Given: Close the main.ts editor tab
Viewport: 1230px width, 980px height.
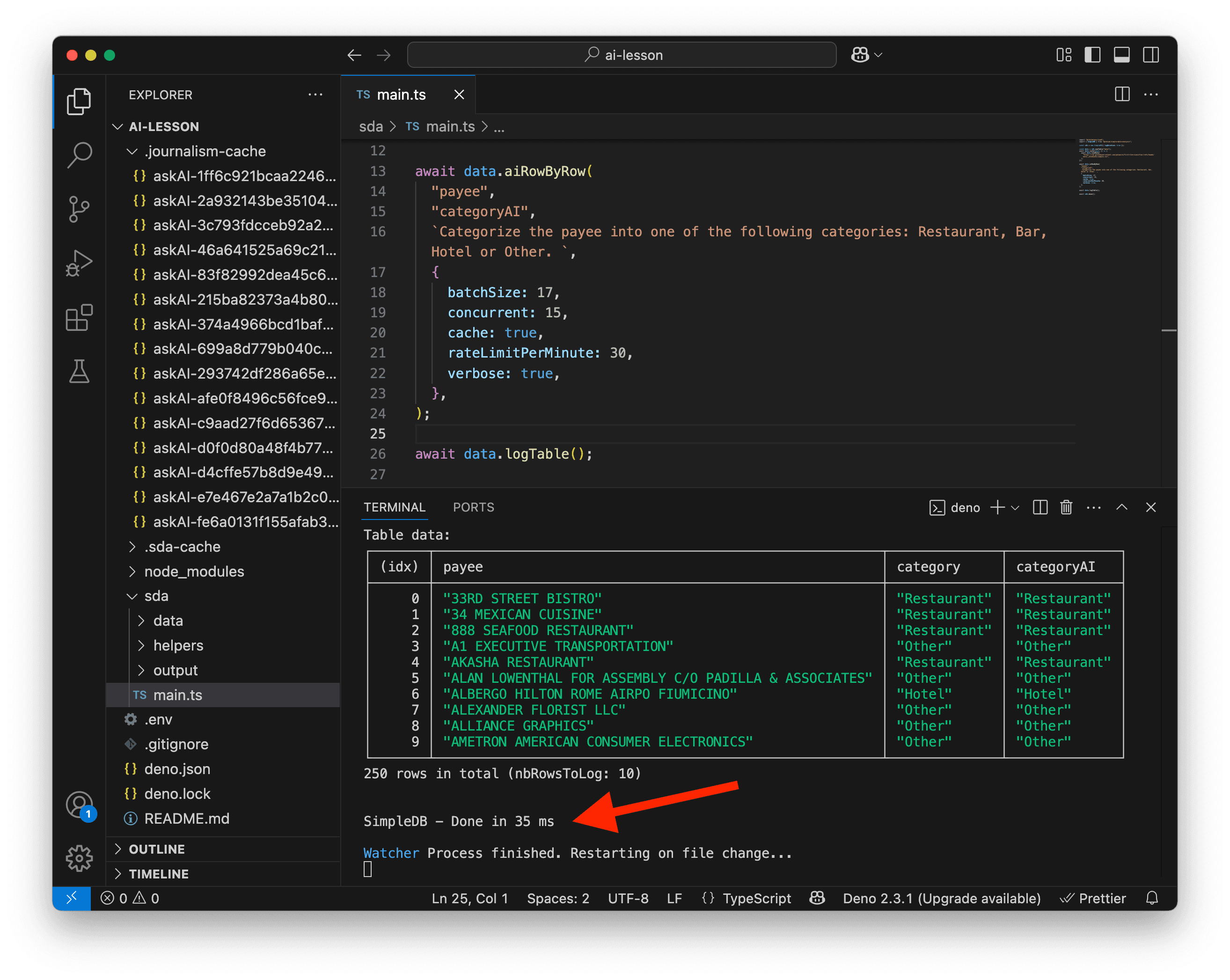Looking at the screenshot, I should click(x=459, y=95).
